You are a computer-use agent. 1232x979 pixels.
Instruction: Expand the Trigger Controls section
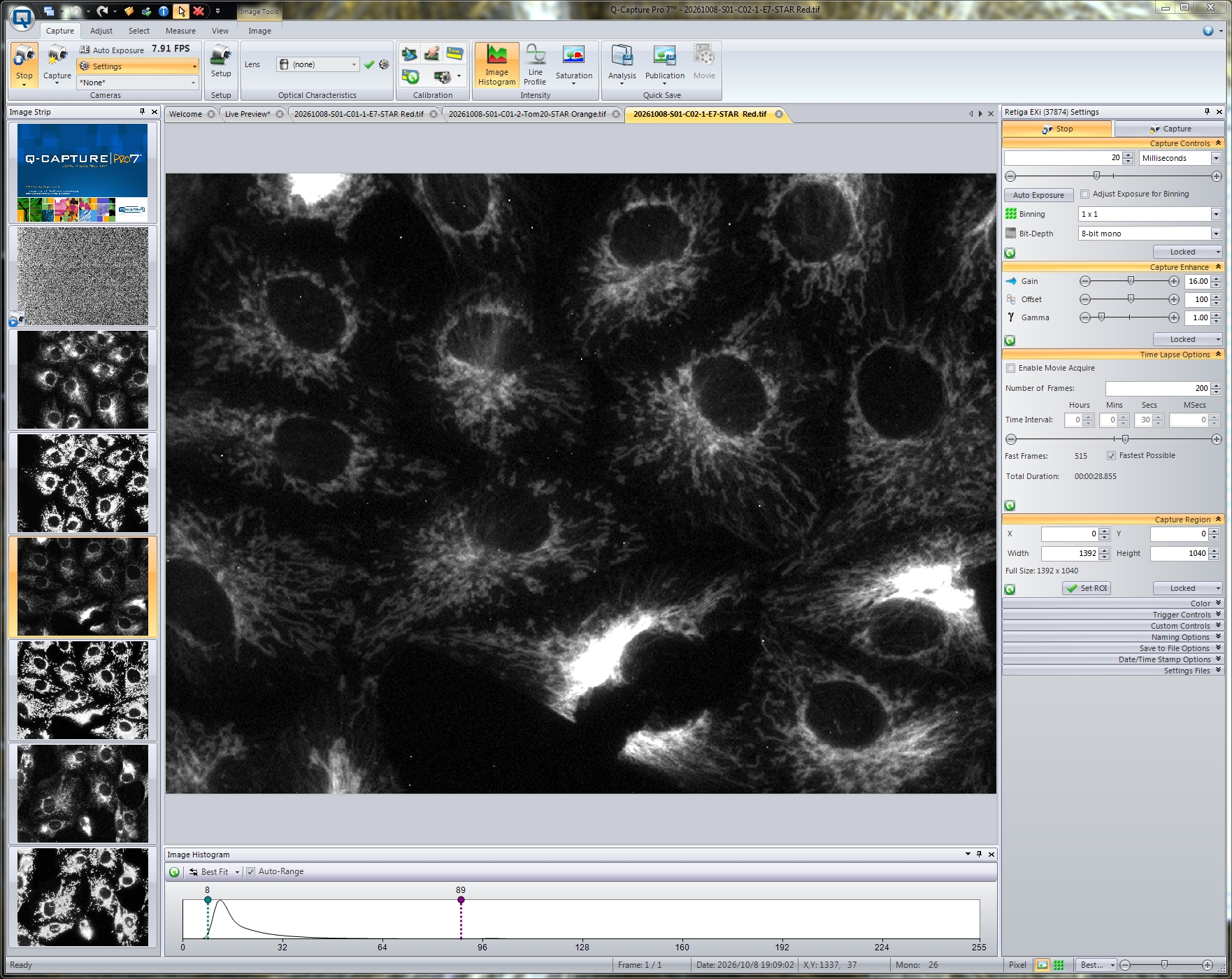point(1112,615)
